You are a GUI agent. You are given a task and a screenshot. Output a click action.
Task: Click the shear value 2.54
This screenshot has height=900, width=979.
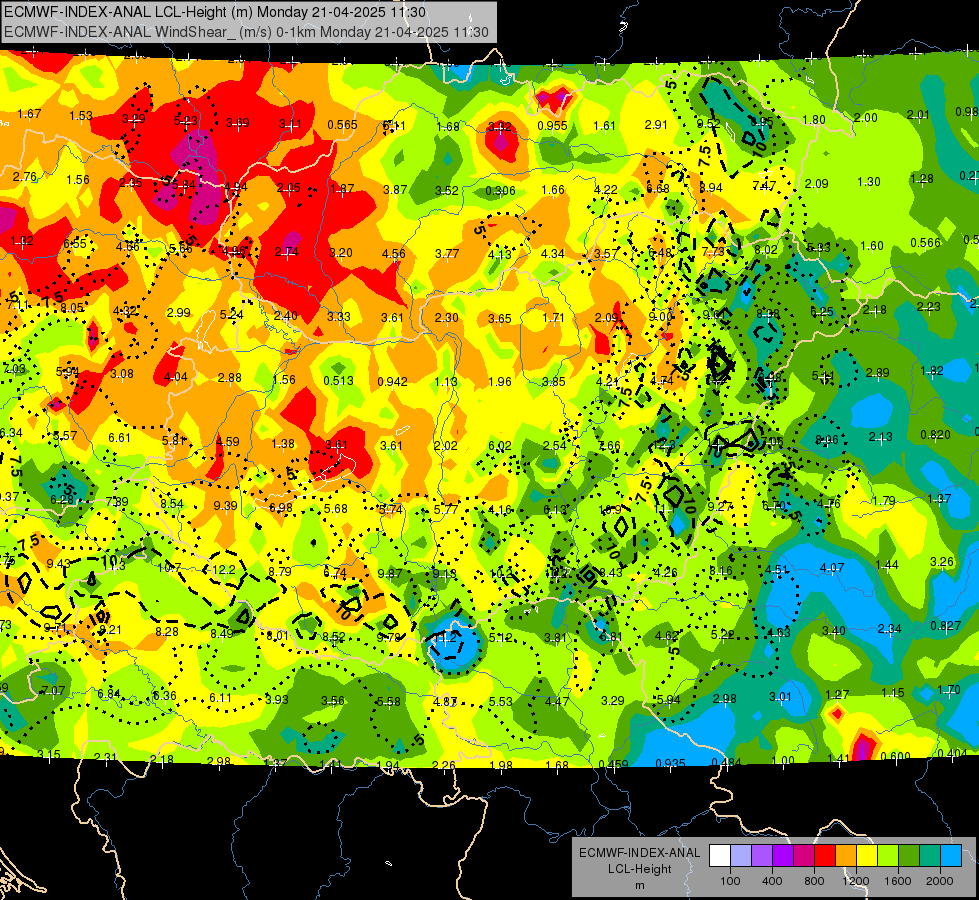554,445
